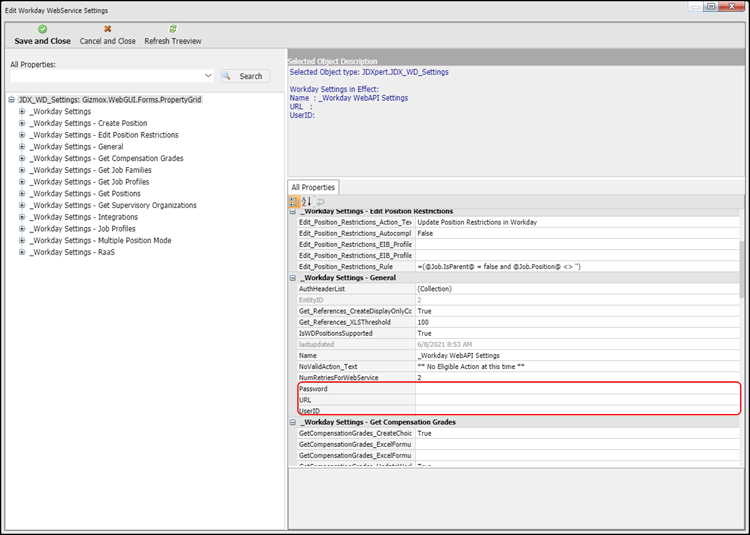Select _Workday Settings - Create Position tree item

88,123
